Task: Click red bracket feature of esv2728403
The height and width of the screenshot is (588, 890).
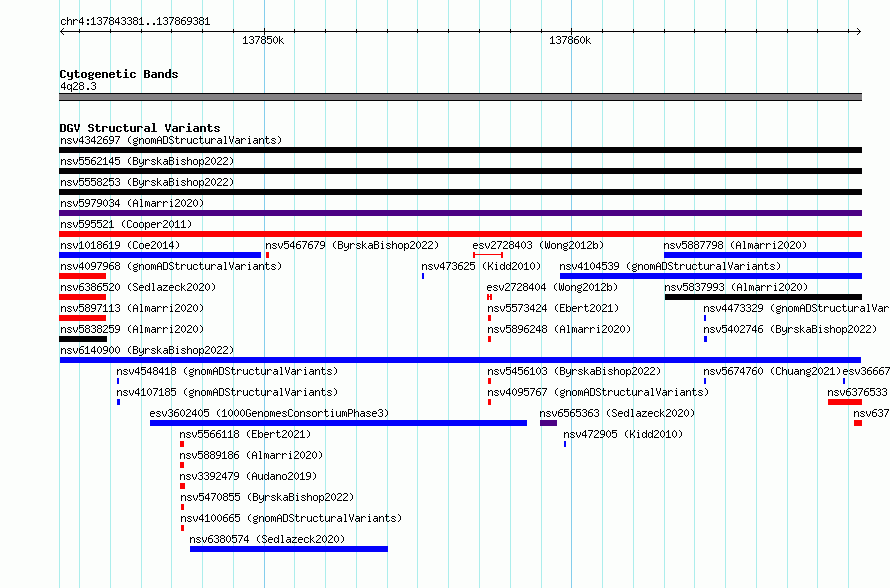Action: (x=488, y=255)
